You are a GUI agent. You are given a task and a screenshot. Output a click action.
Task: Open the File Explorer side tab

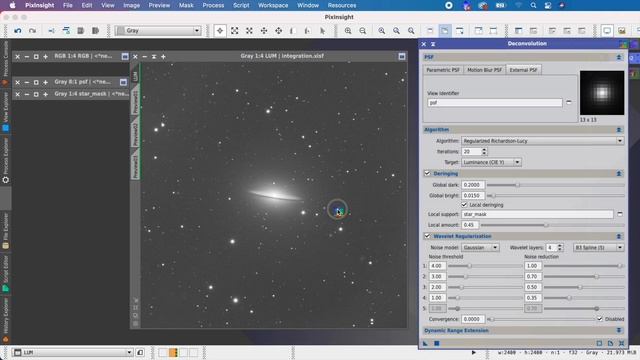click(5, 231)
